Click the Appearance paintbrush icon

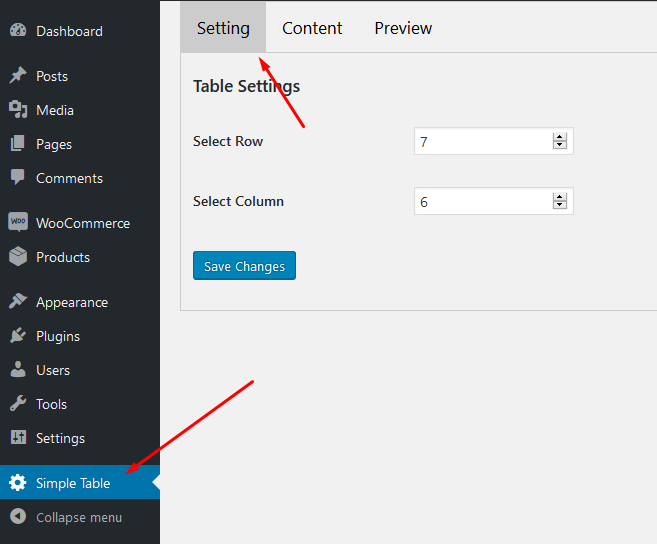[18, 301]
